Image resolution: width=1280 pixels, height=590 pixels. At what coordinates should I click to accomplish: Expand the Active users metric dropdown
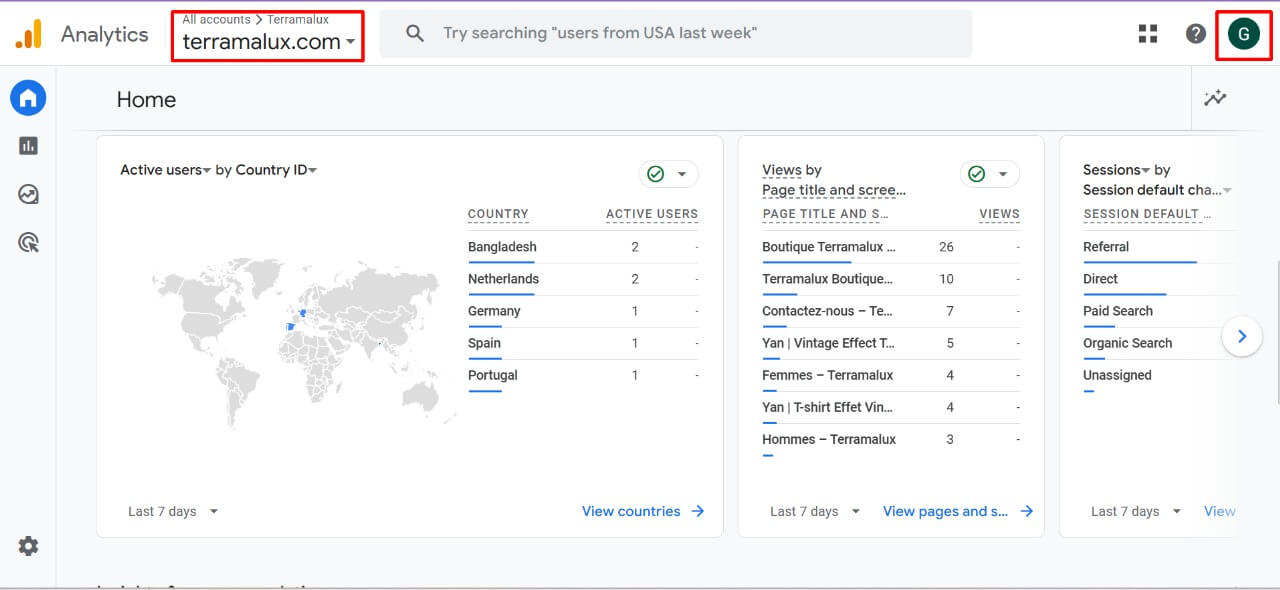pyautogui.click(x=165, y=170)
